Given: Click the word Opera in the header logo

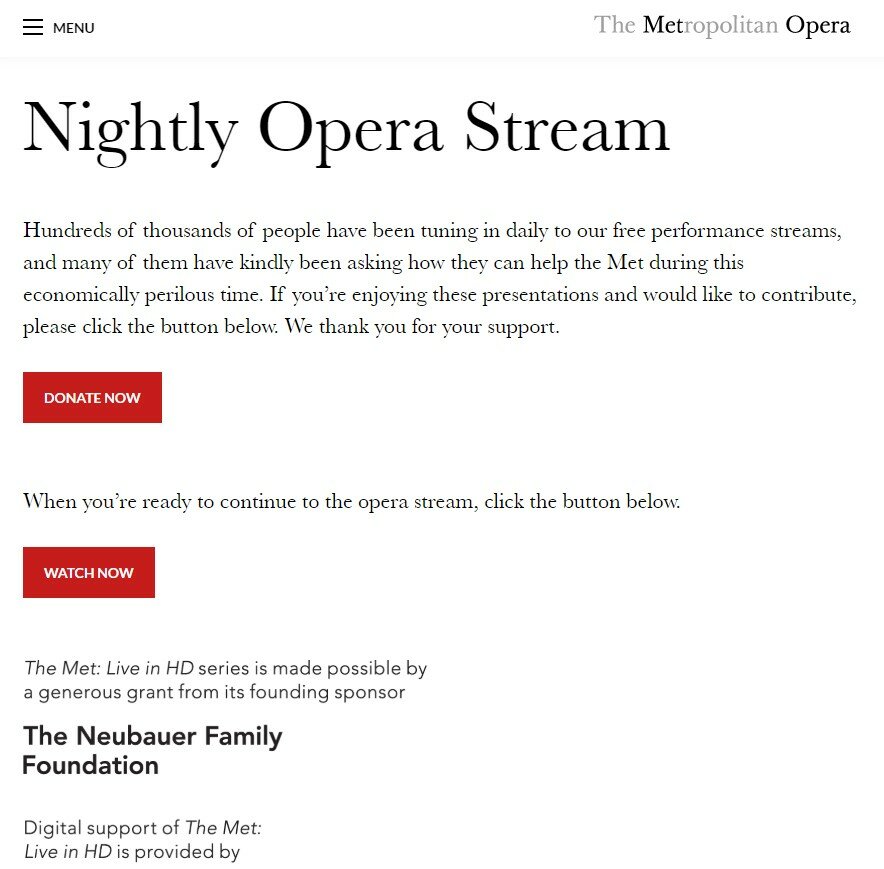Looking at the screenshot, I should pos(817,25).
